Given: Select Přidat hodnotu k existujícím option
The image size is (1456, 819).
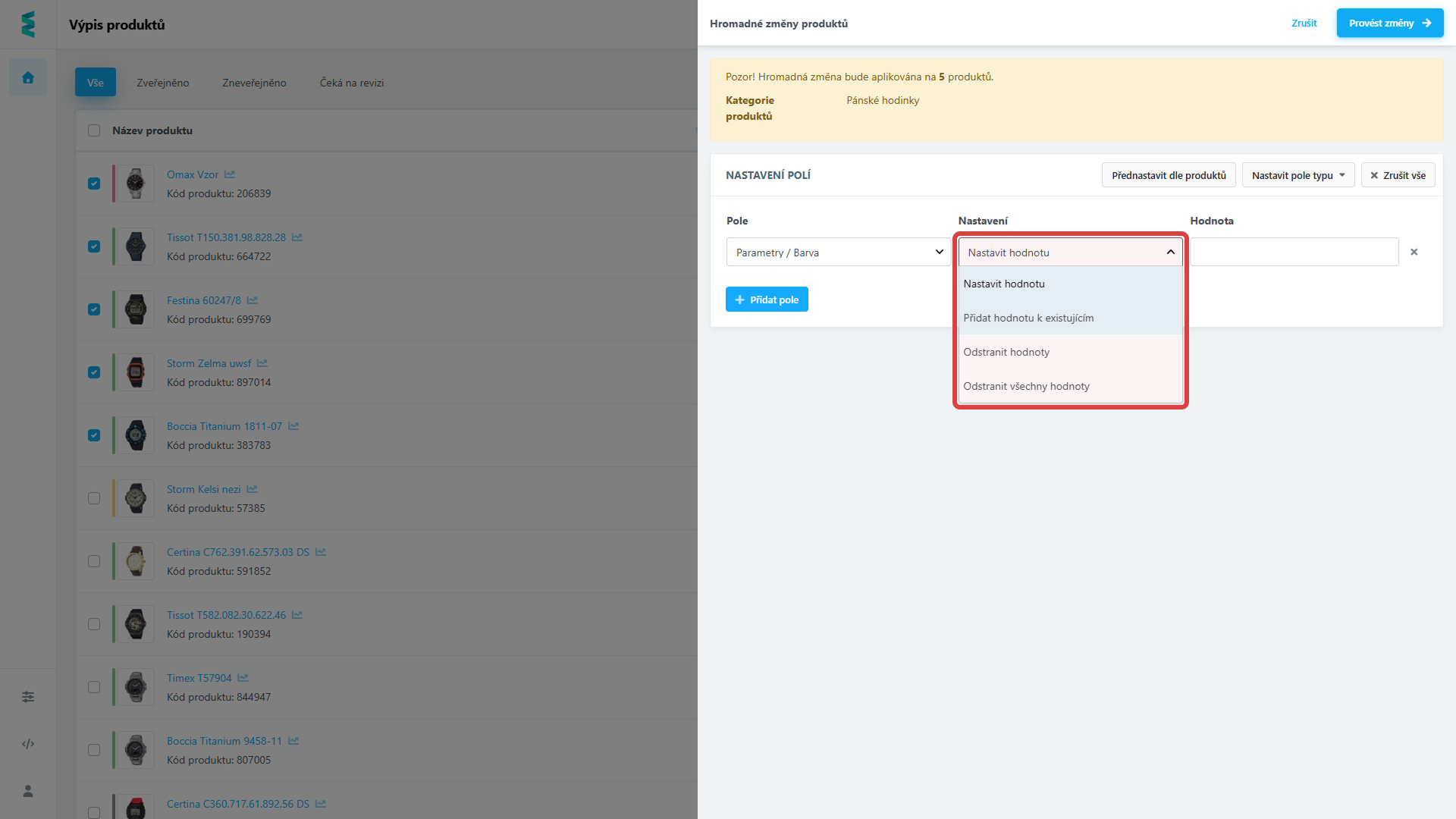Looking at the screenshot, I should (x=1028, y=318).
